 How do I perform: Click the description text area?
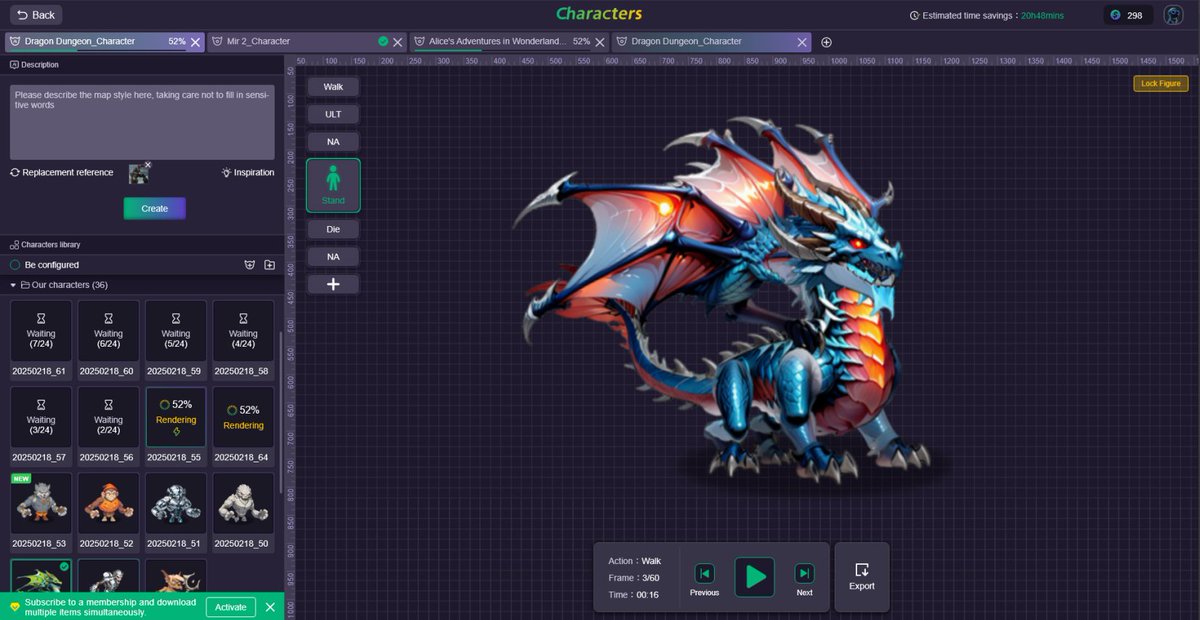click(142, 123)
